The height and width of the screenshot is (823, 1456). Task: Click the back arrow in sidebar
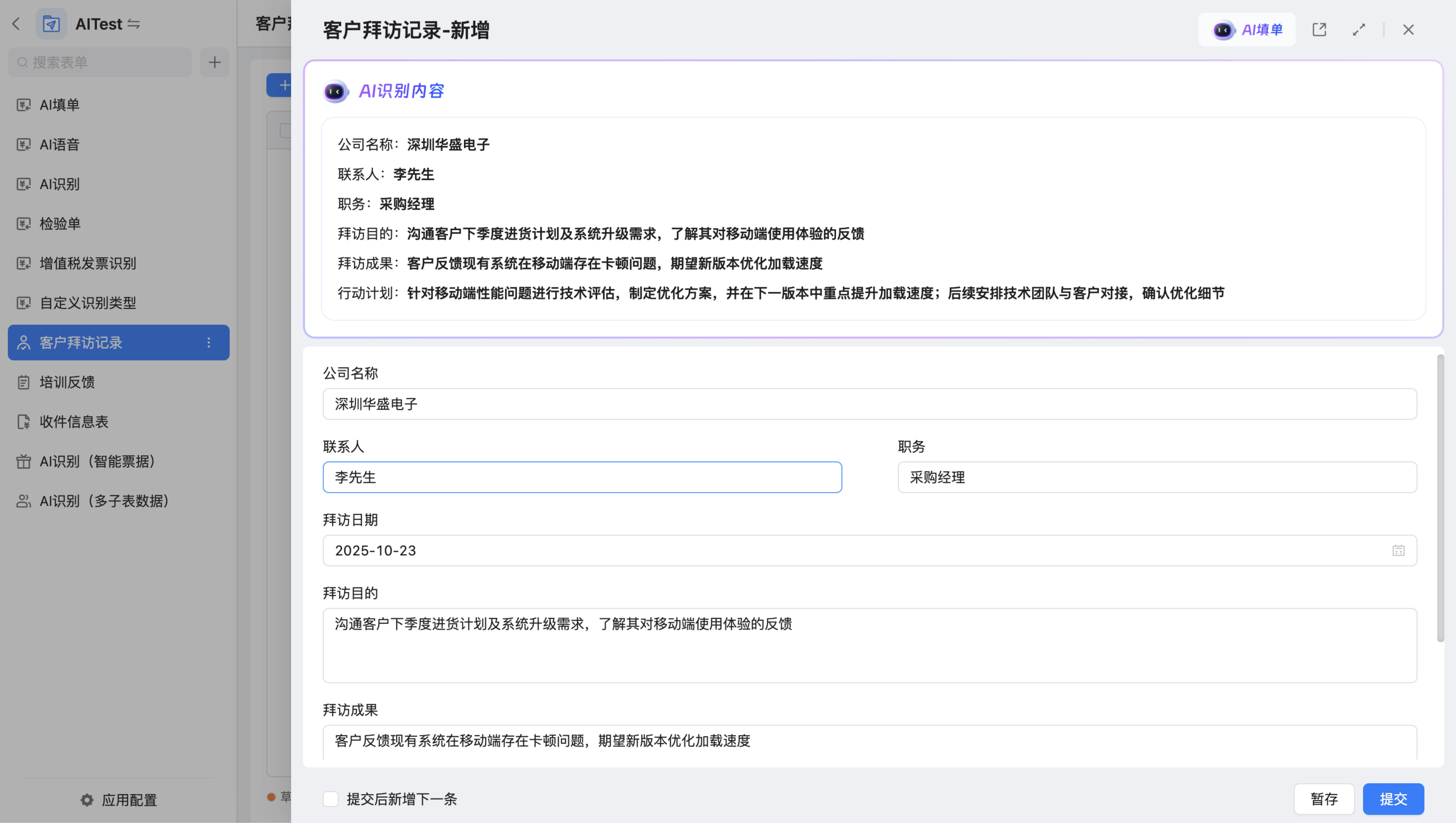tap(17, 24)
